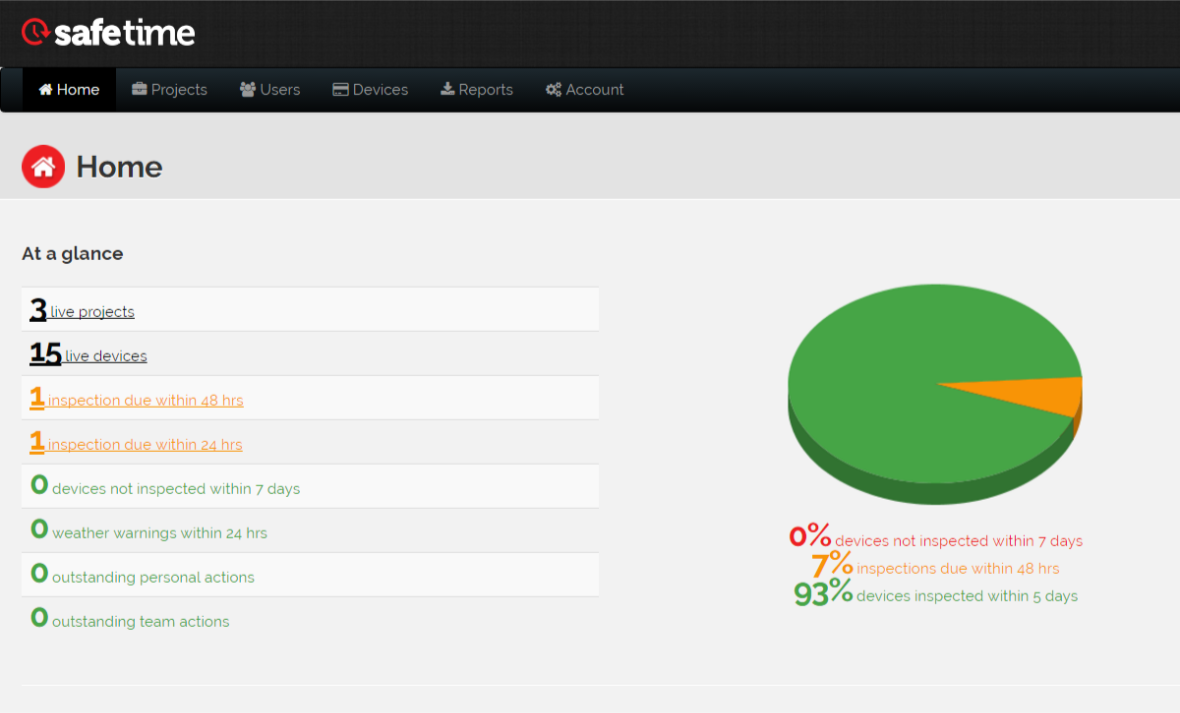
Task: Switch to the Devices nav tab
Action: point(370,90)
